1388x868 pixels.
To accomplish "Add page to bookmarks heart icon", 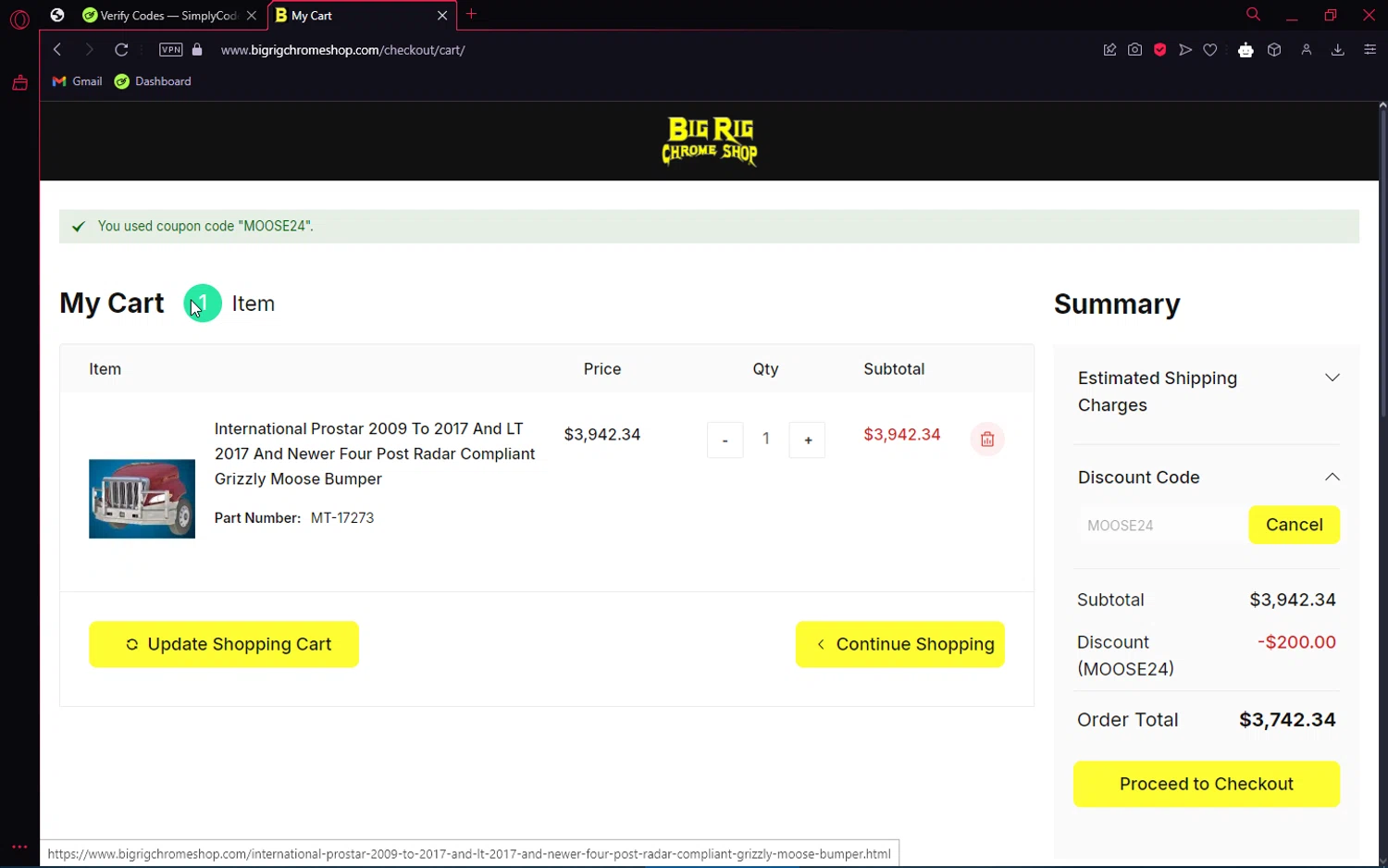I will tap(1210, 50).
